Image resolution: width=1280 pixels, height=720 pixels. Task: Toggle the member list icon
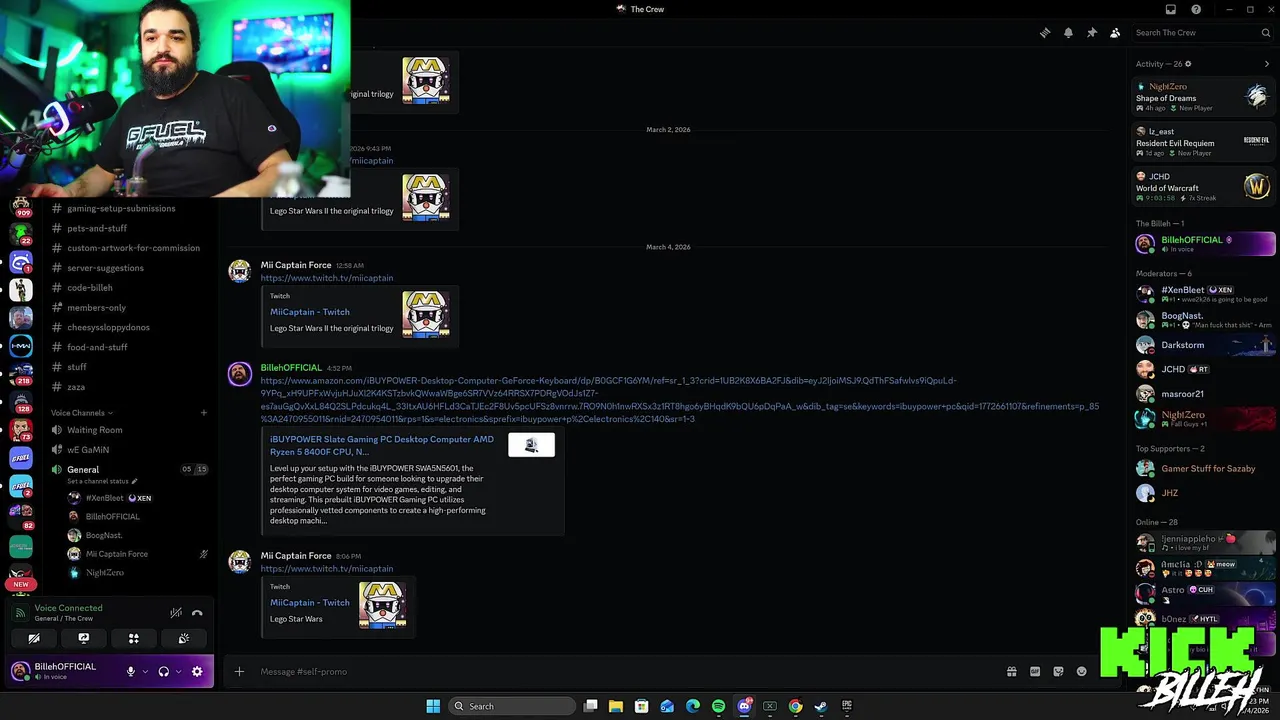1115,33
